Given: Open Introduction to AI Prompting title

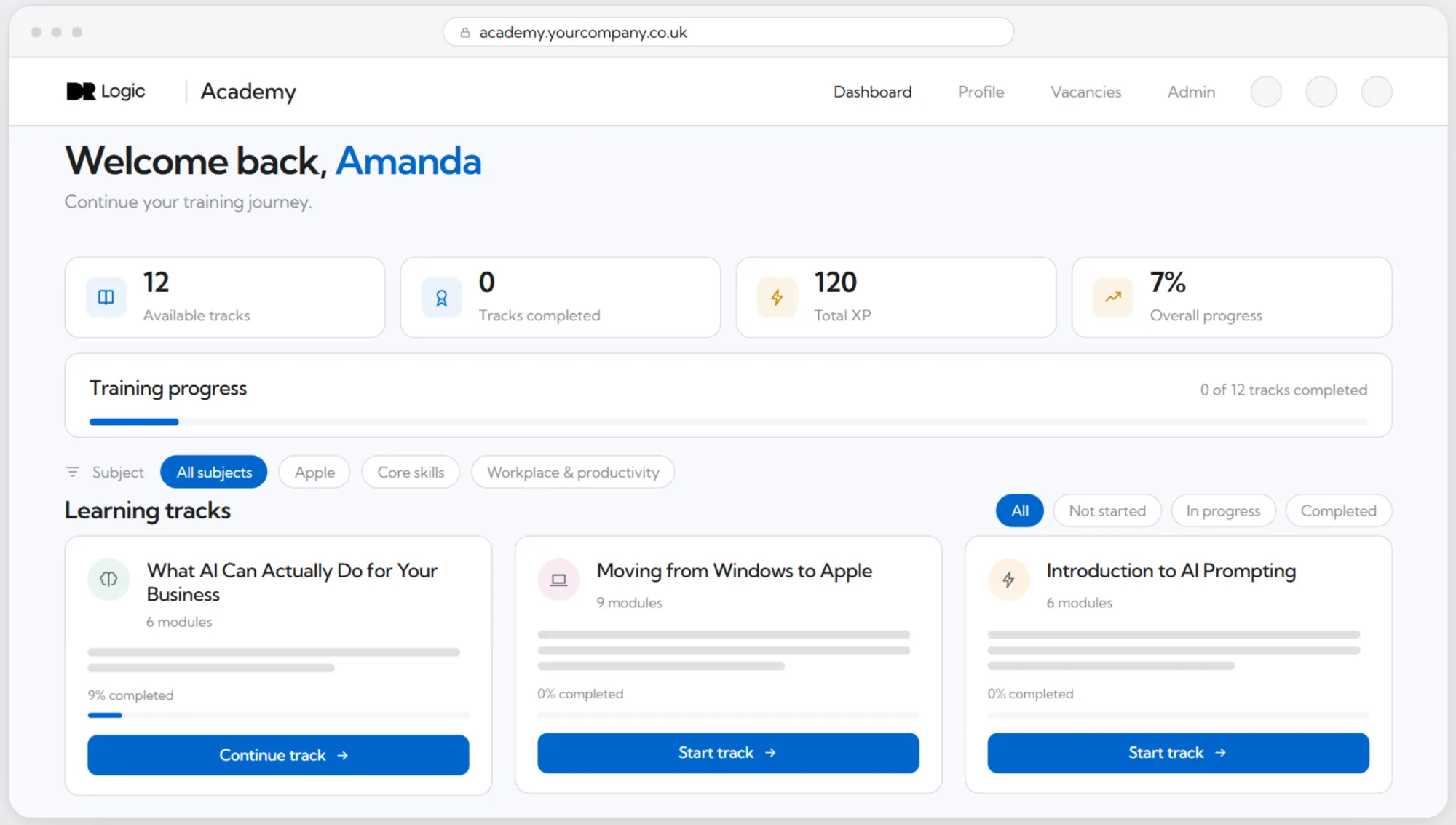Looking at the screenshot, I should [x=1171, y=571].
